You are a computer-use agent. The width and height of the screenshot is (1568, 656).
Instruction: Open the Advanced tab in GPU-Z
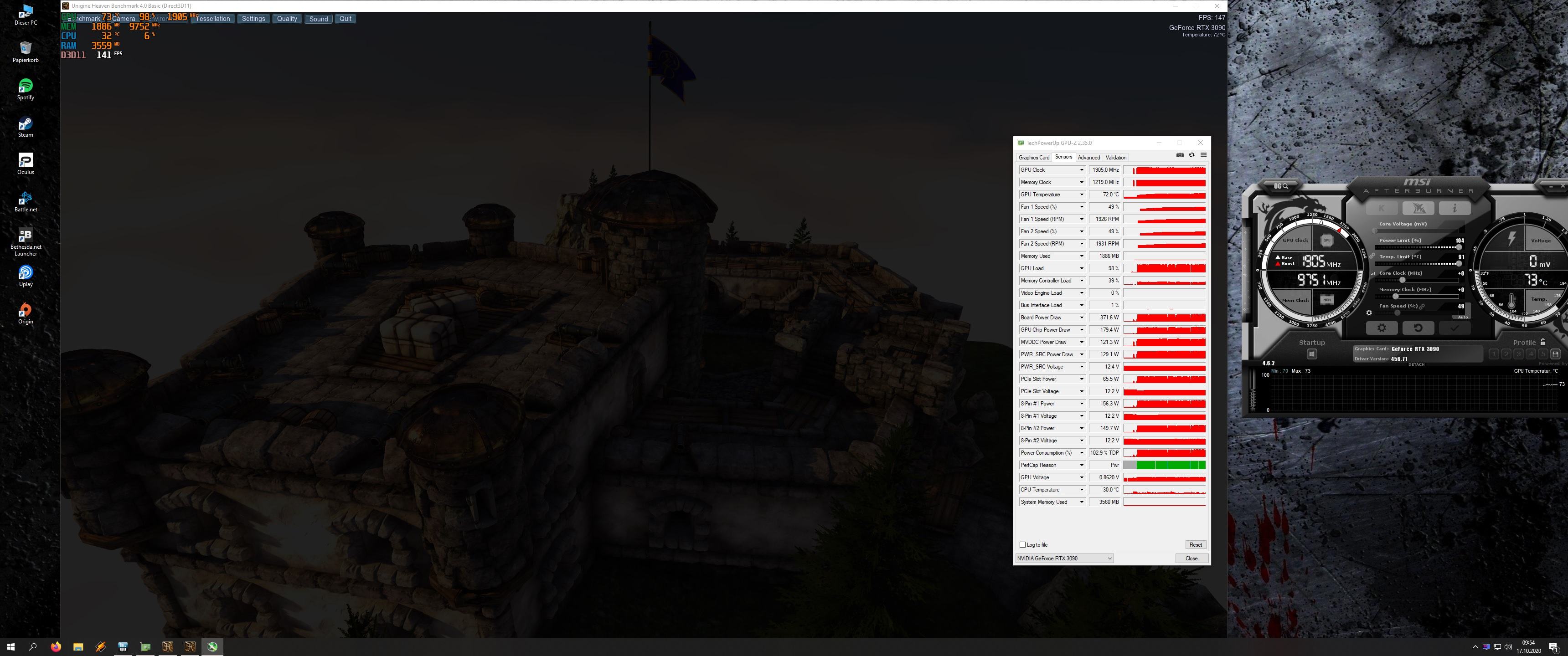point(1088,158)
